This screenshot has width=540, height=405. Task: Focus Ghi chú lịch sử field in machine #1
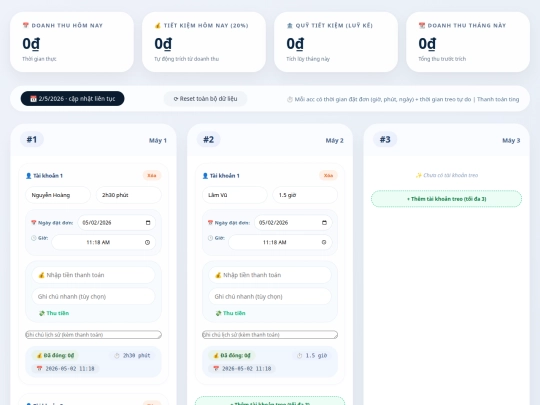click(93, 334)
